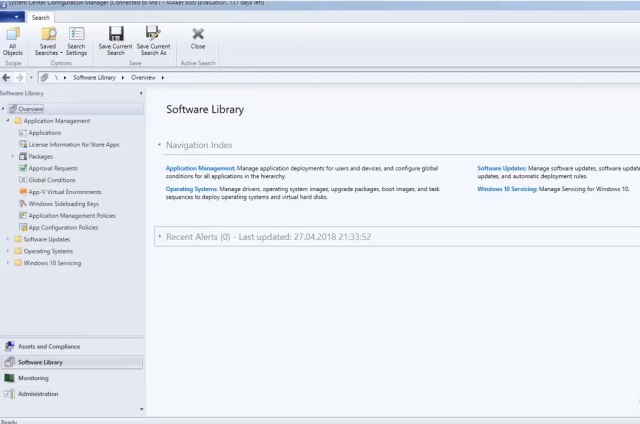640x424 pixels.
Task: Click the Application Management link
Action: coord(200,169)
